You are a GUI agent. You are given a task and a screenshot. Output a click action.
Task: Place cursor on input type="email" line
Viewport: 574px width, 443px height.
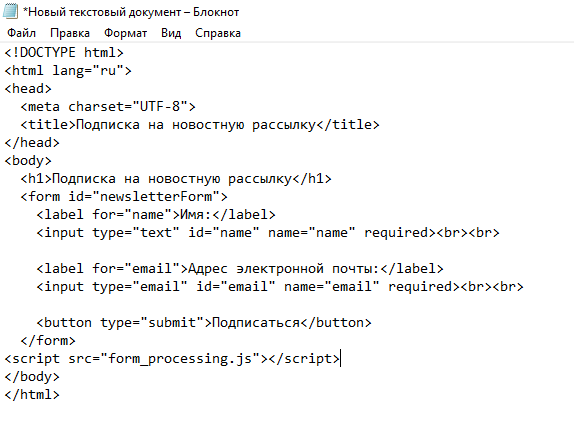pyautogui.click(x=280, y=287)
